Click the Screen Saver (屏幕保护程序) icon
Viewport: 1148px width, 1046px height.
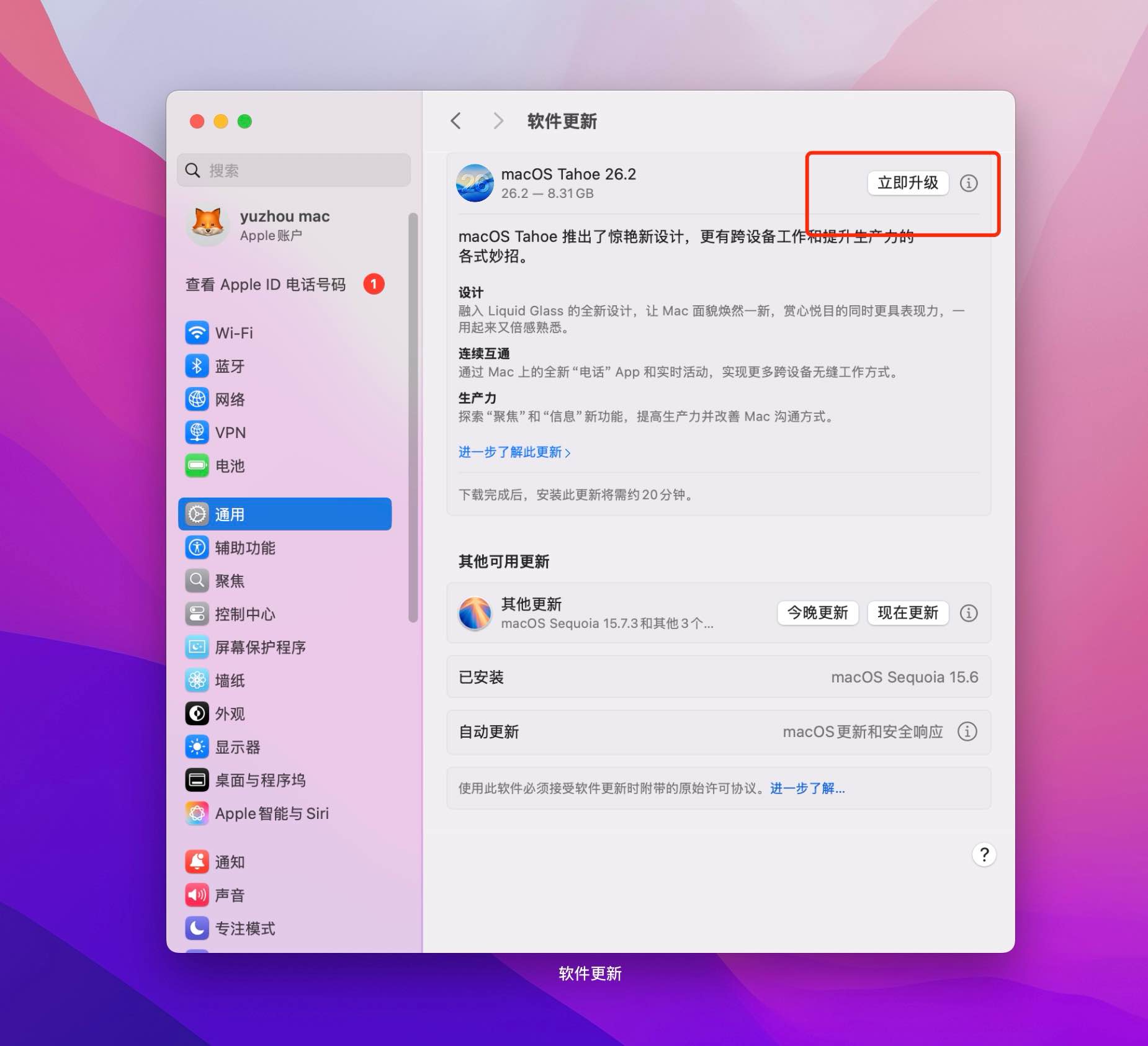pos(197,647)
